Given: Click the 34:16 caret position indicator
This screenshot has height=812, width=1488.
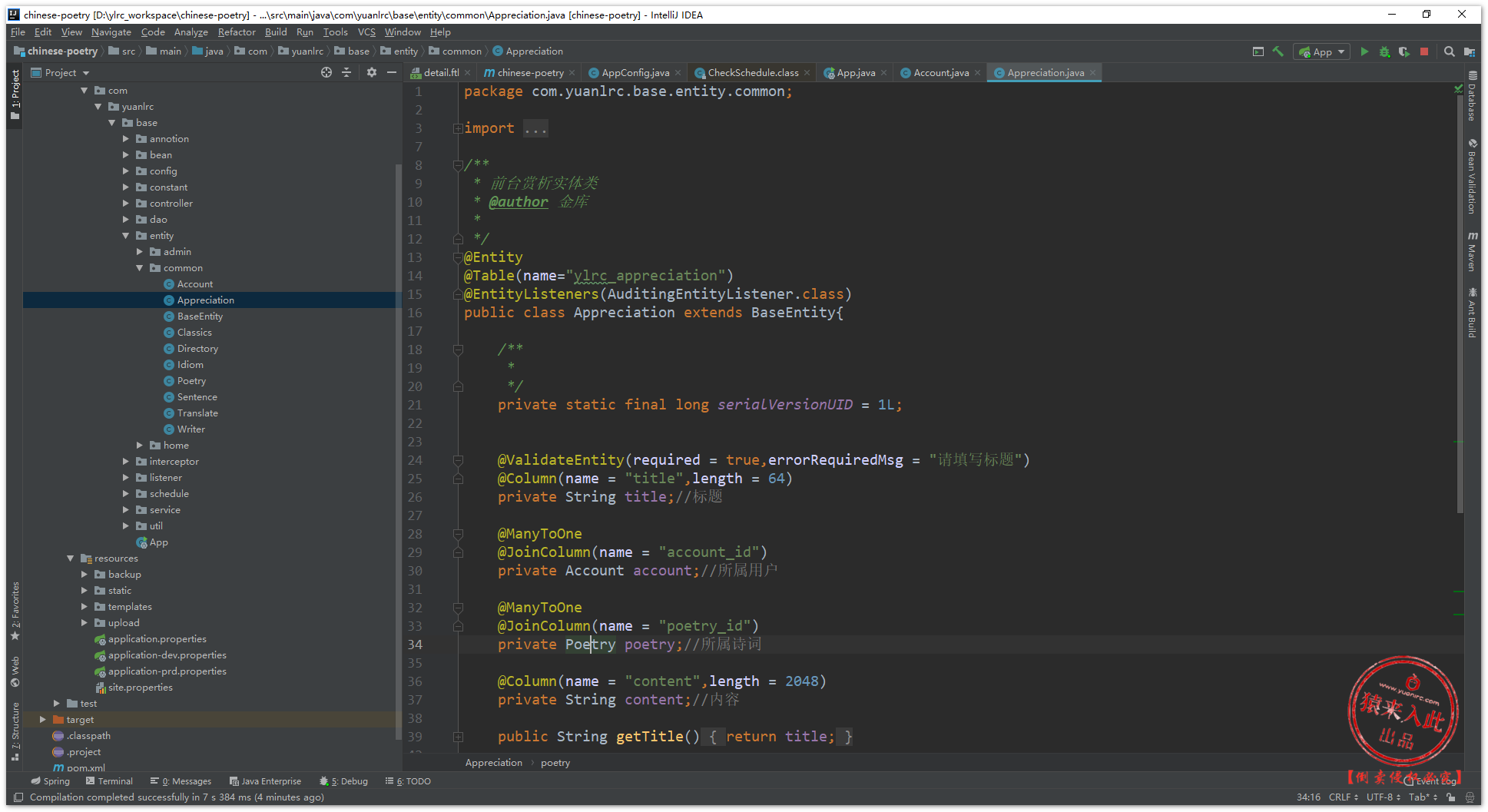Looking at the screenshot, I should [x=1308, y=797].
